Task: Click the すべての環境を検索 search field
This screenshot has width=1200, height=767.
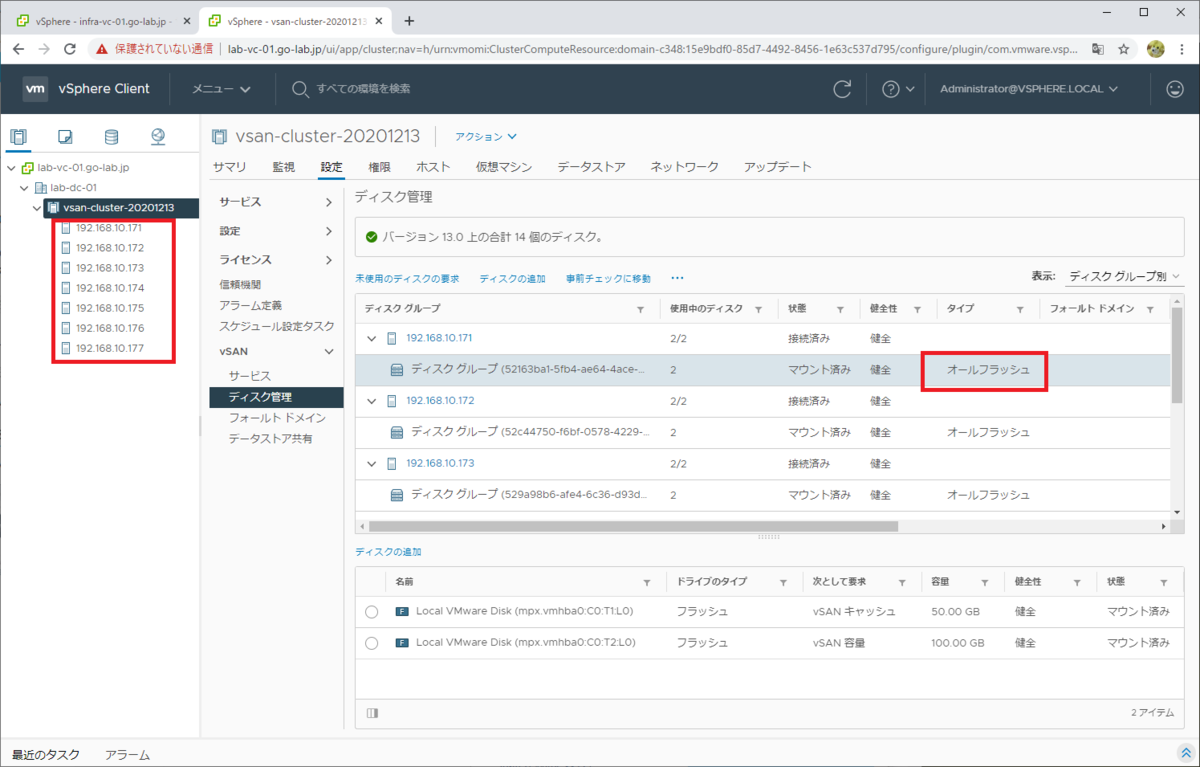Action: [363, 89]
